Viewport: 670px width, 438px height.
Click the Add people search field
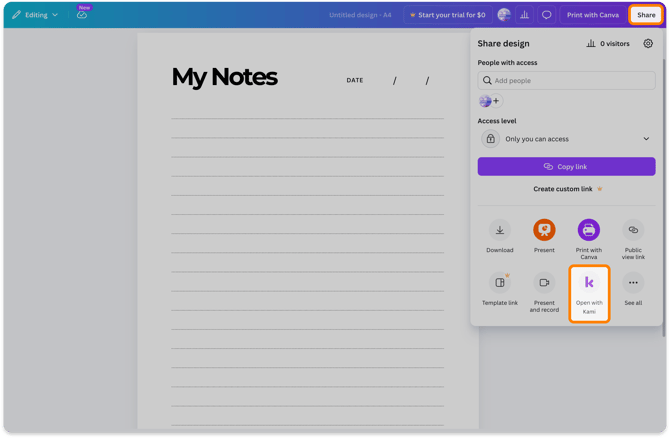click(x=566, y=80)
